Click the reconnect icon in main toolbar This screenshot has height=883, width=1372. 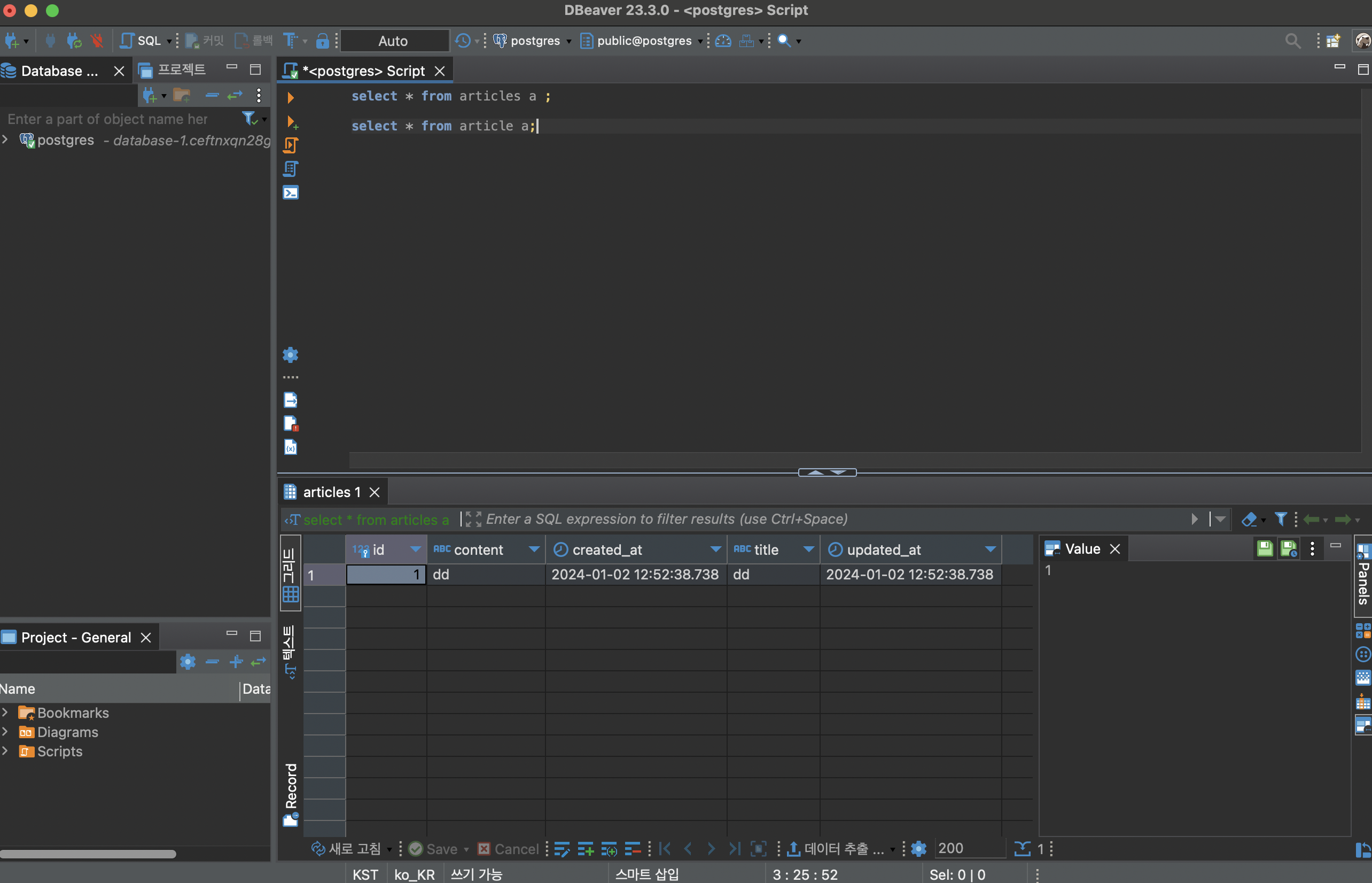[74, 41]
